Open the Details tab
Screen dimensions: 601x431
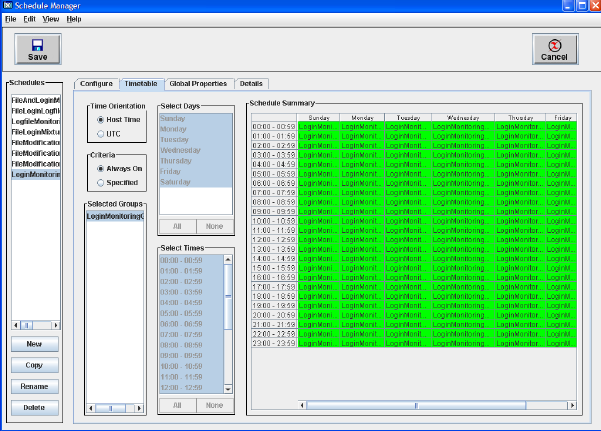[x=251, y=83]
